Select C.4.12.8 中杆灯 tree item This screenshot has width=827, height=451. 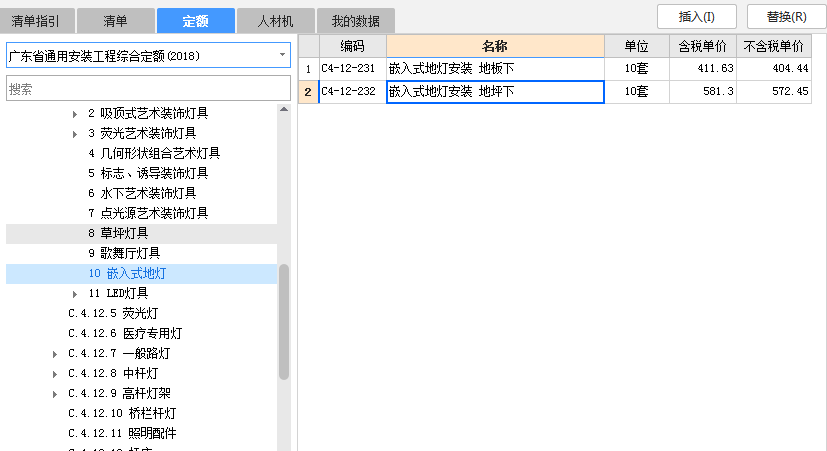coord(113,373)
